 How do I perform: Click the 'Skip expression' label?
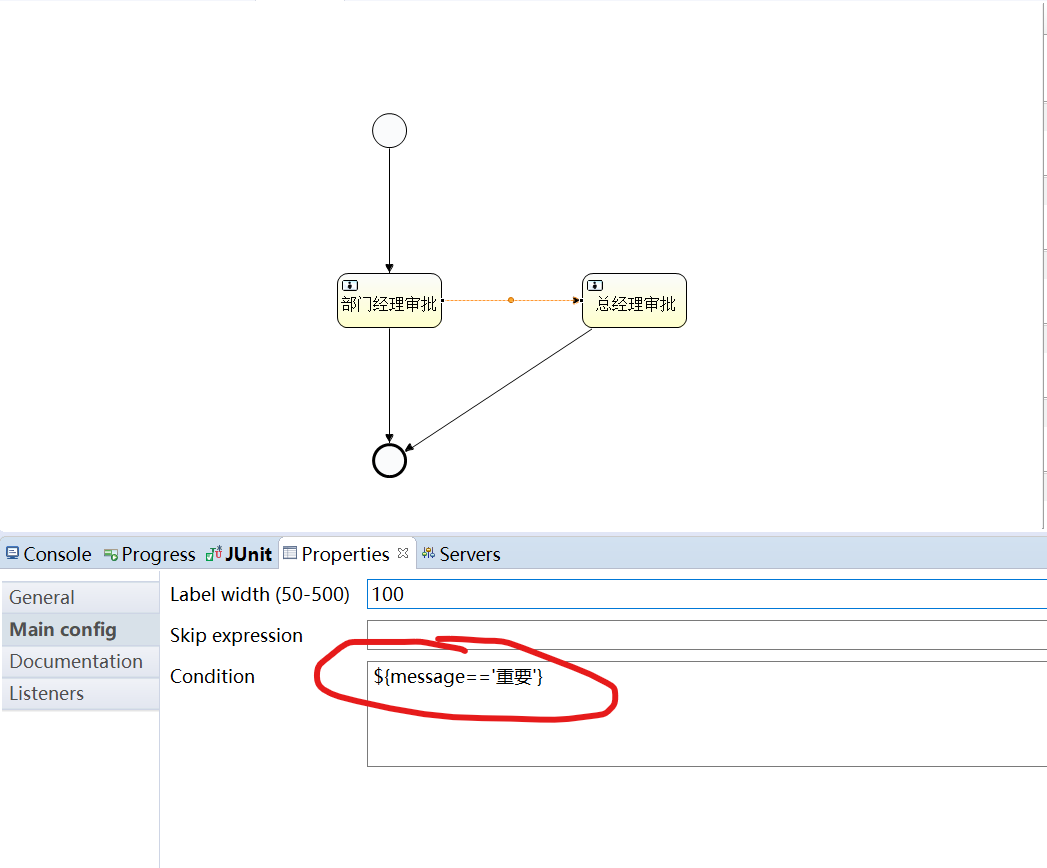click(x=236, y=636)
